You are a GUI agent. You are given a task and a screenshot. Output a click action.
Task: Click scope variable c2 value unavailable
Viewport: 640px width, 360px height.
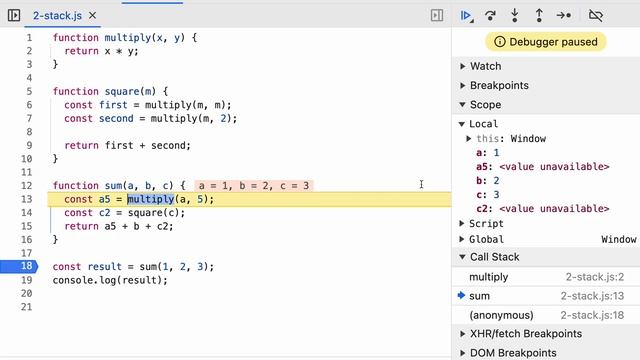[x=542, y=209]
